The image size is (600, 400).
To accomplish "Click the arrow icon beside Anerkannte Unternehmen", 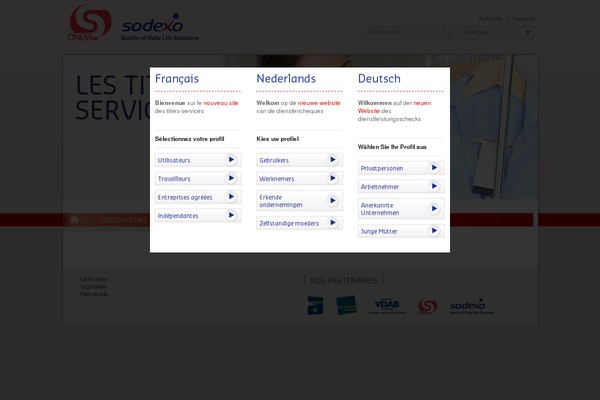I will pyautogui.click(x=434, y=209).
